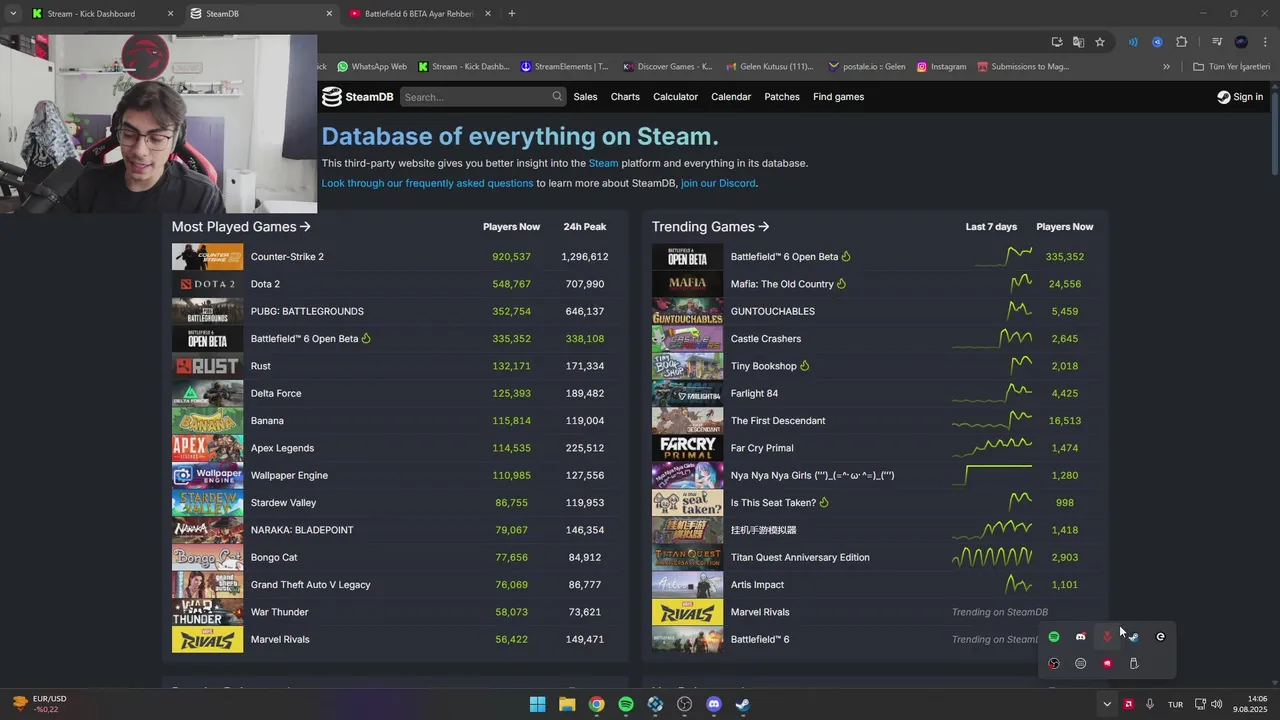Screen dimensions: 1280x720
Task: Open the Chrome three-dot menu
Action: click(x=1265, y=42)
